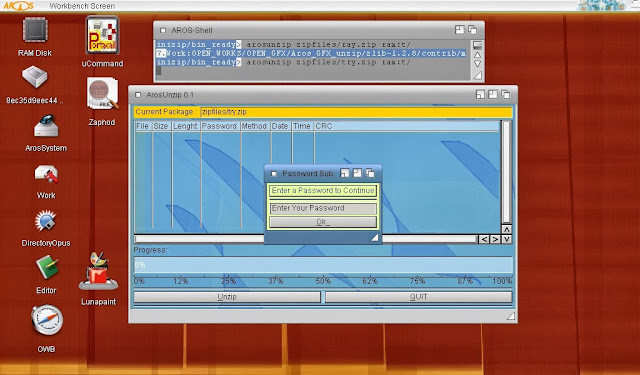640x375 pixels.
Task: Click the file list scroll-down arrow
Action: click(x=507, y=239)
